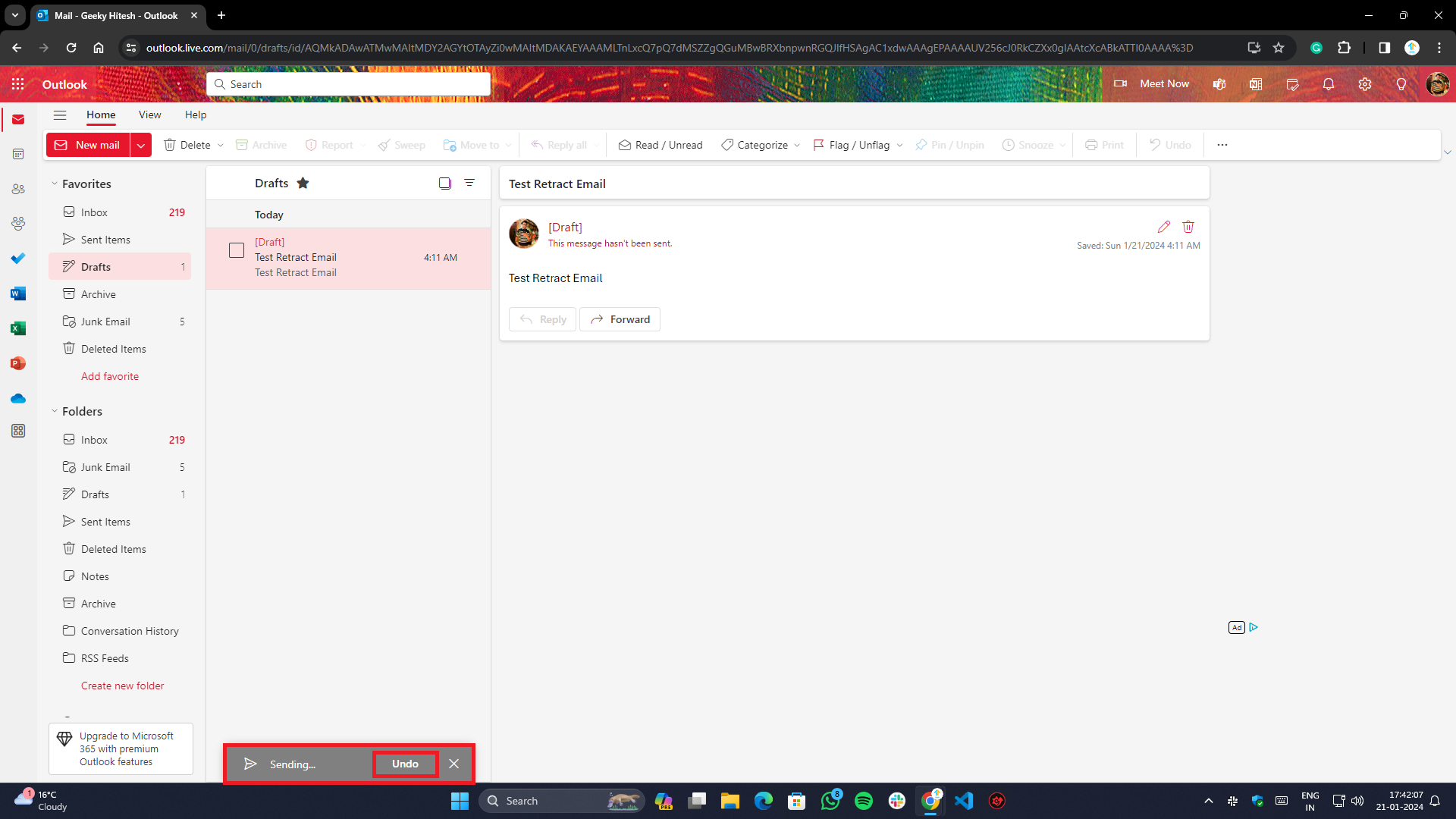
Task: Click Create new folder link
Action: coord(122,686)
